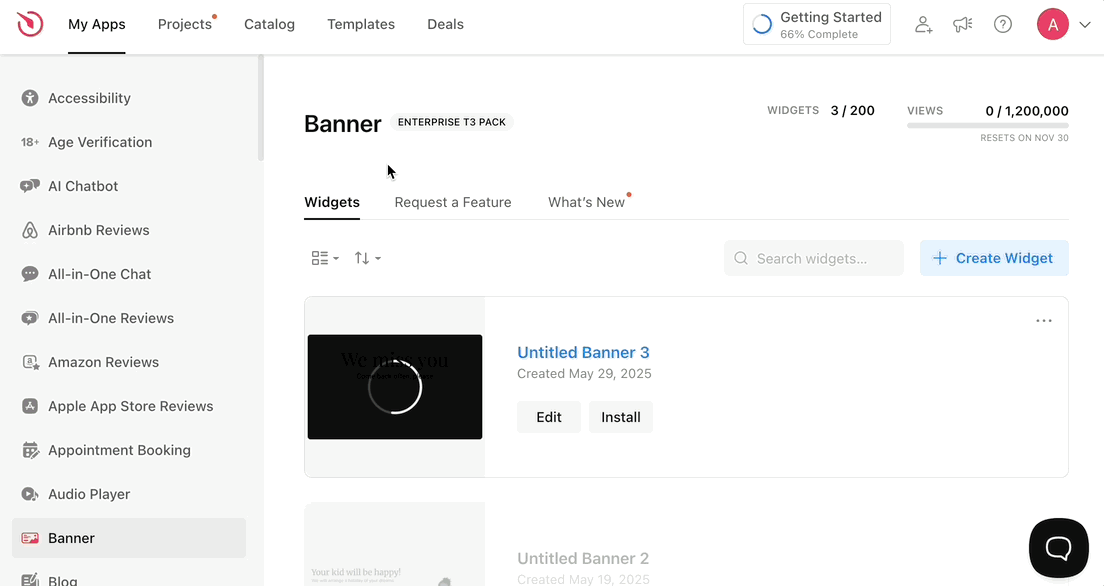
Task: Click the announcements megaphone icon
Action: (963, 25)
